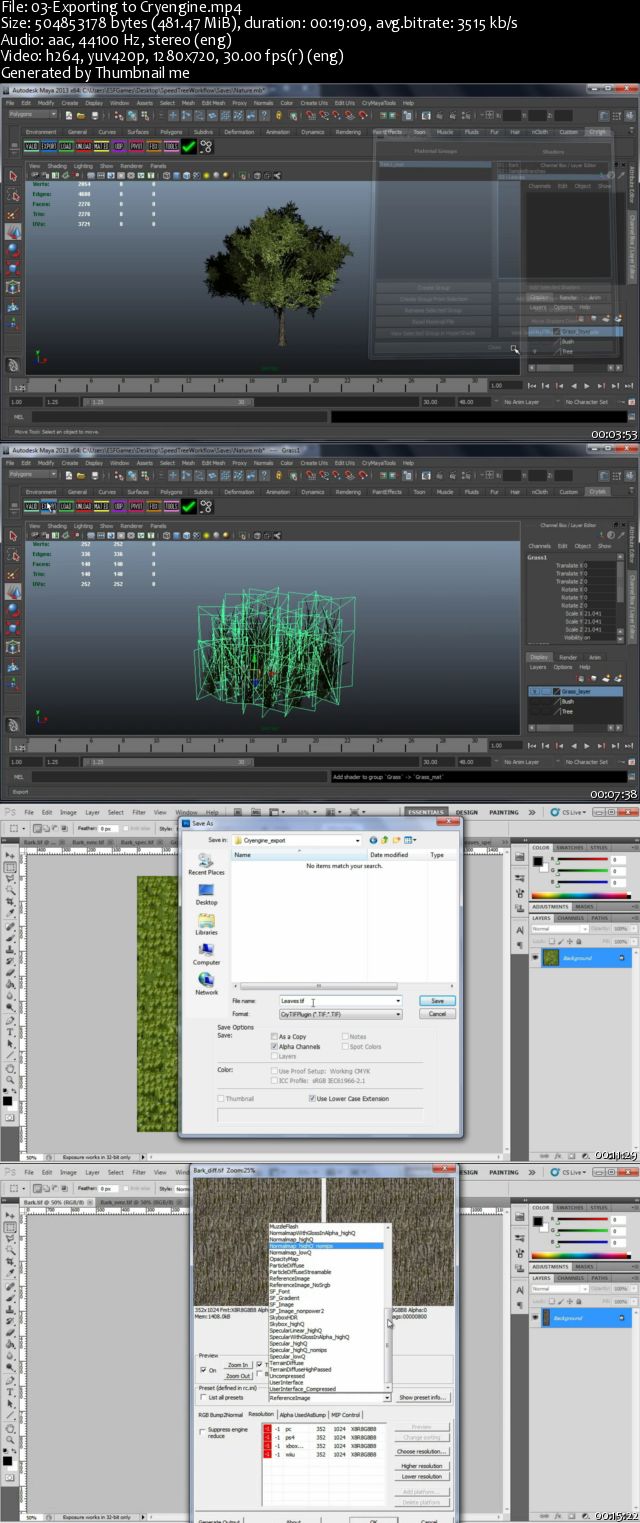Viewport: 640px width, 1523px height.
Task: Click the Network icon in Save As sidebar
Action: click(206, 983)
